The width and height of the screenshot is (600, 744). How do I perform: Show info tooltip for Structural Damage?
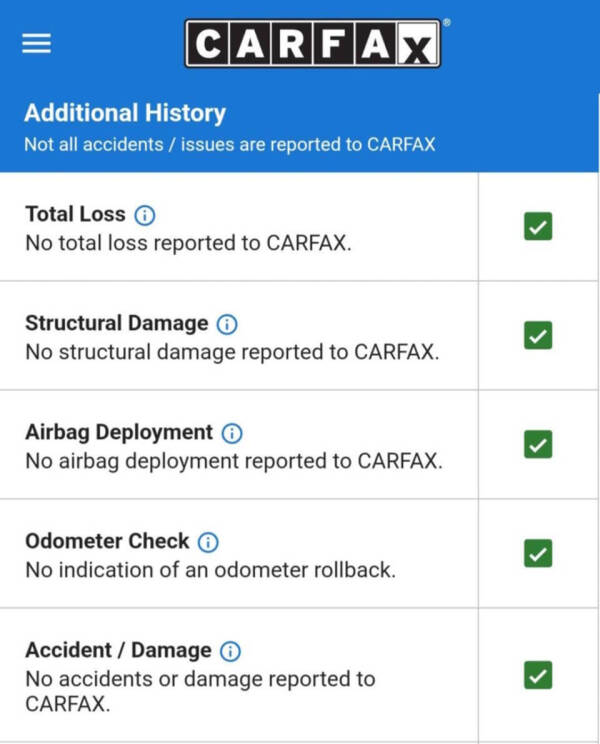(x=227, y=324)
